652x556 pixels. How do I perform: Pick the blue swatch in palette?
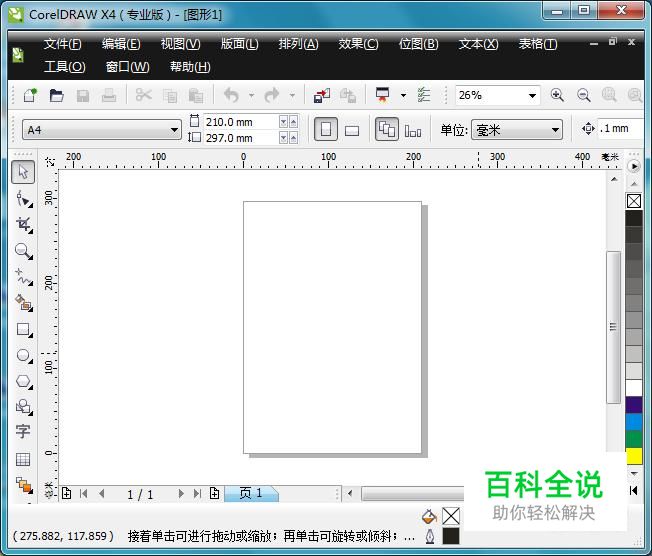point(634,422)
